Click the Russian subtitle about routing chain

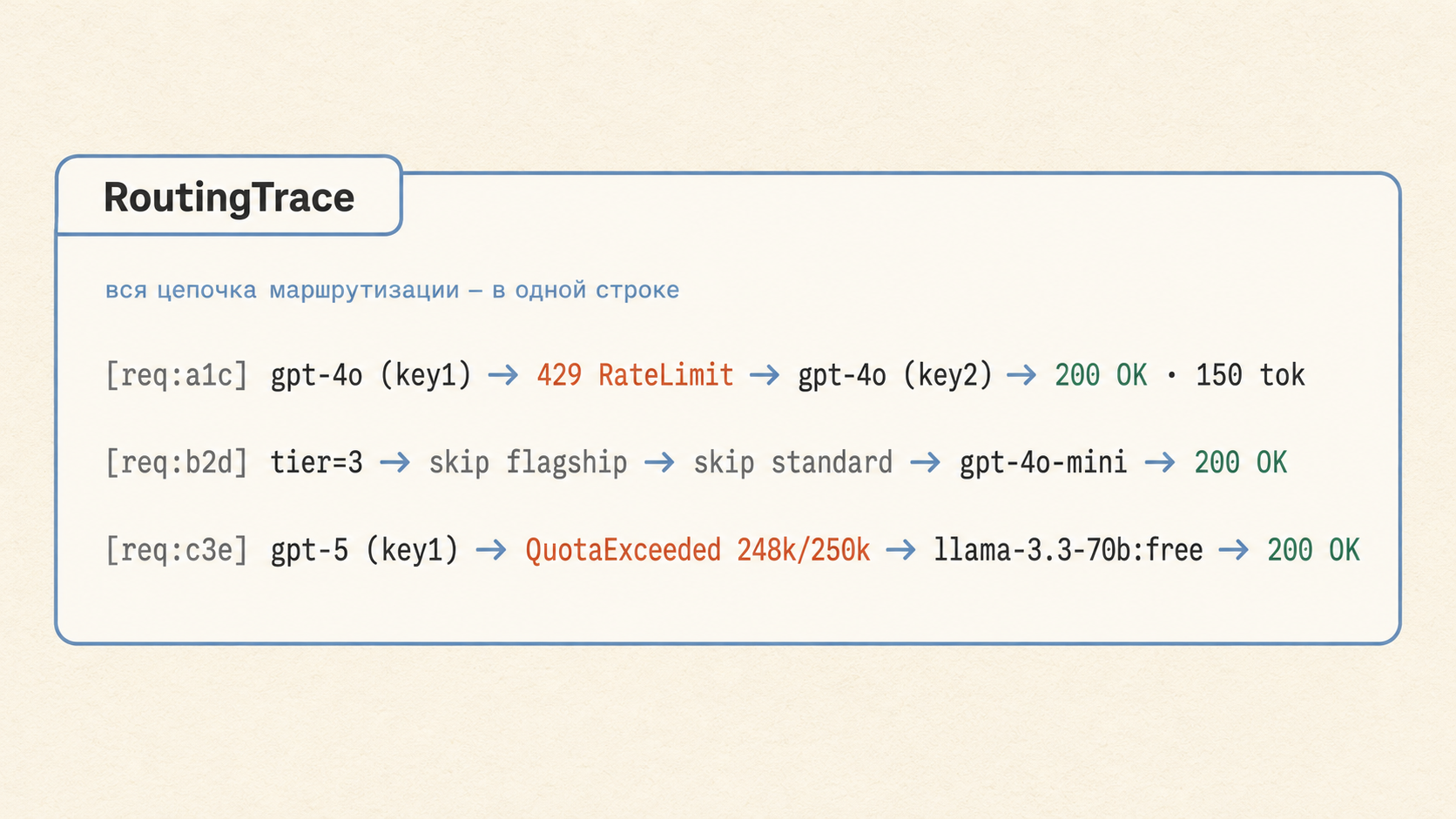[x=392, y=290]
